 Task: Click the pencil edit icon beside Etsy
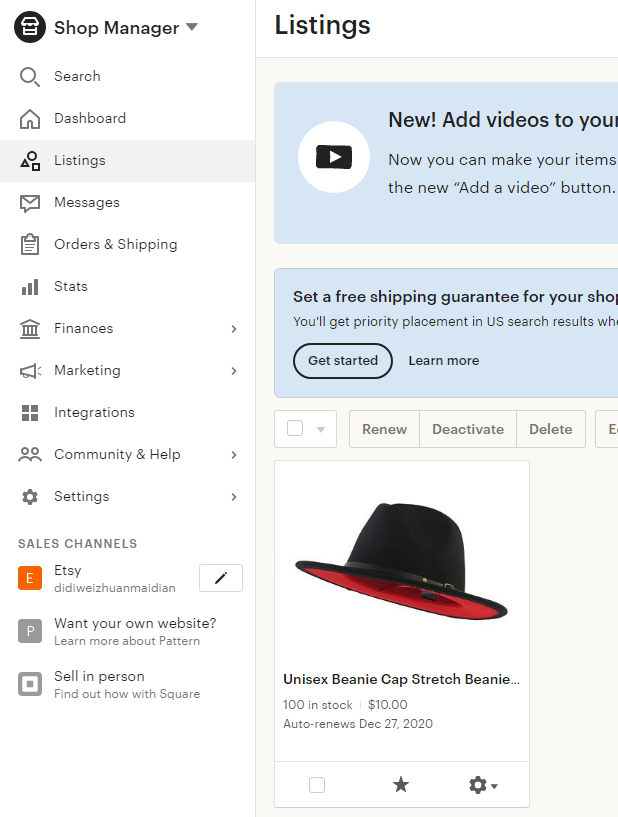click(221, 578)
